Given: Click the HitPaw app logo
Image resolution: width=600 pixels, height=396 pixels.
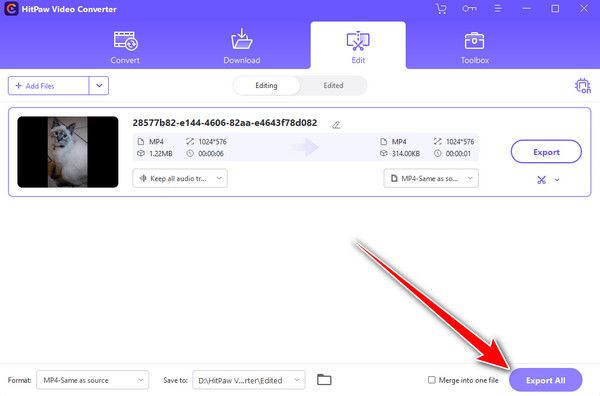Looking at the screenshot, I should coord(11,8).
